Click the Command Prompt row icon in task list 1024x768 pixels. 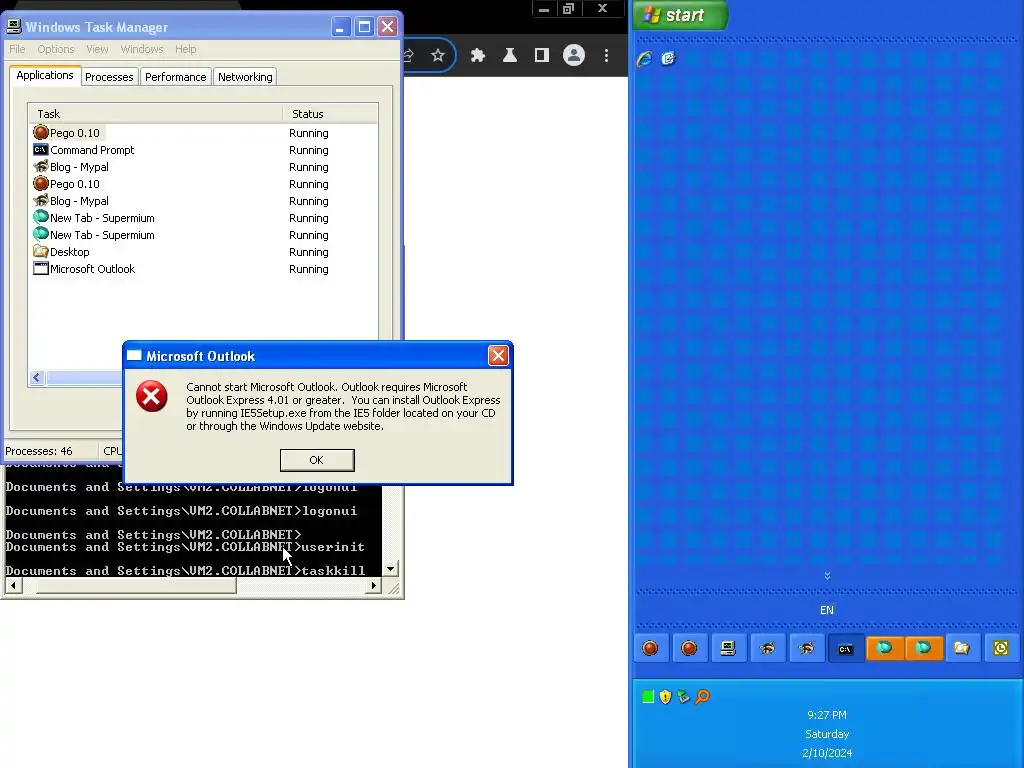[x=40, y=150]
